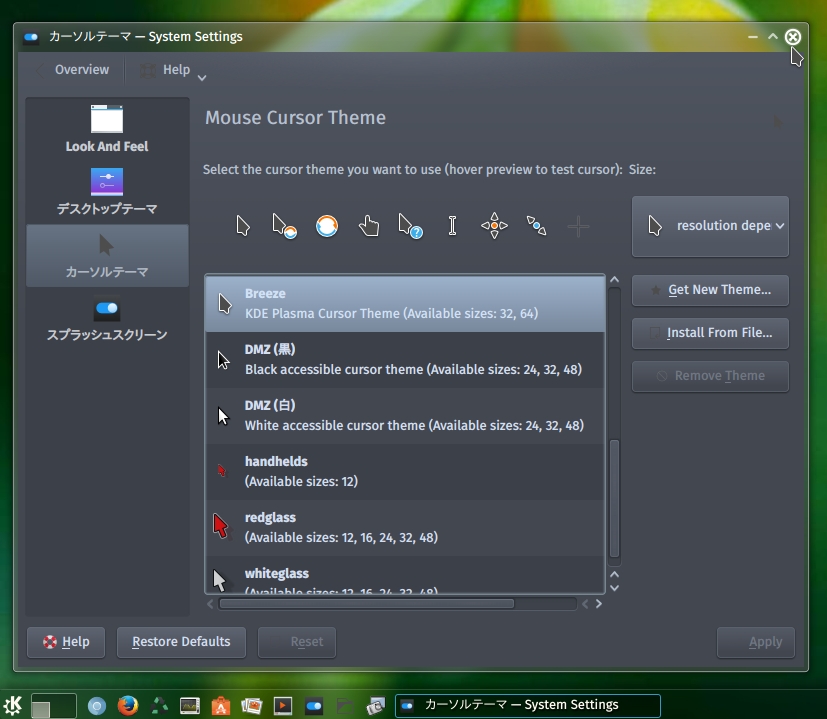This screenshot has height=719, width=827.
Task: Click Get New Theme button
Action: pos(710,290)
